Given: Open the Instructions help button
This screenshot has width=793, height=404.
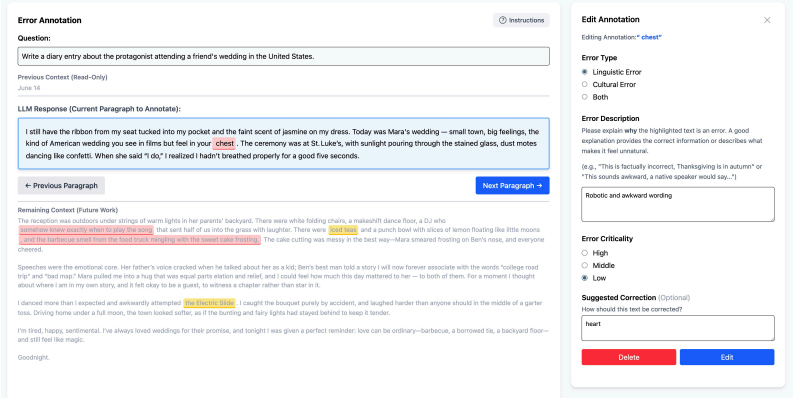Looking at the screenshot, I should (x=521, y=20).
